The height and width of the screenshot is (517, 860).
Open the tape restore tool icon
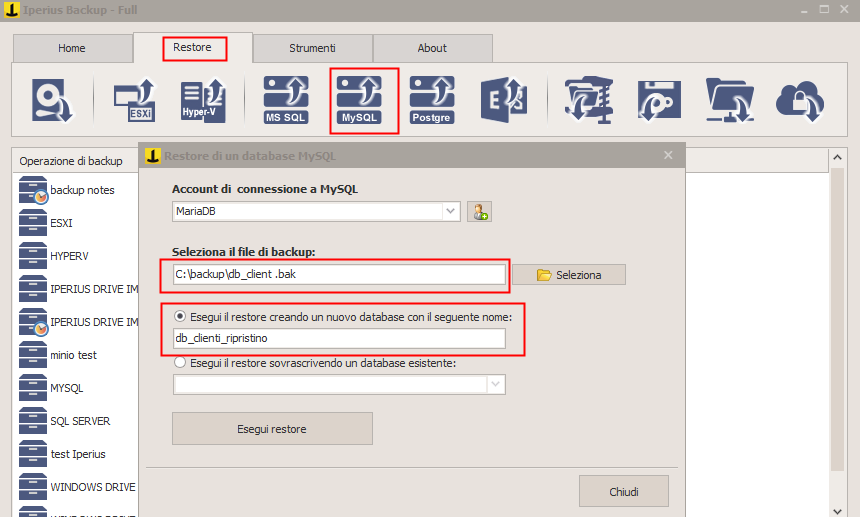(659, 100)
